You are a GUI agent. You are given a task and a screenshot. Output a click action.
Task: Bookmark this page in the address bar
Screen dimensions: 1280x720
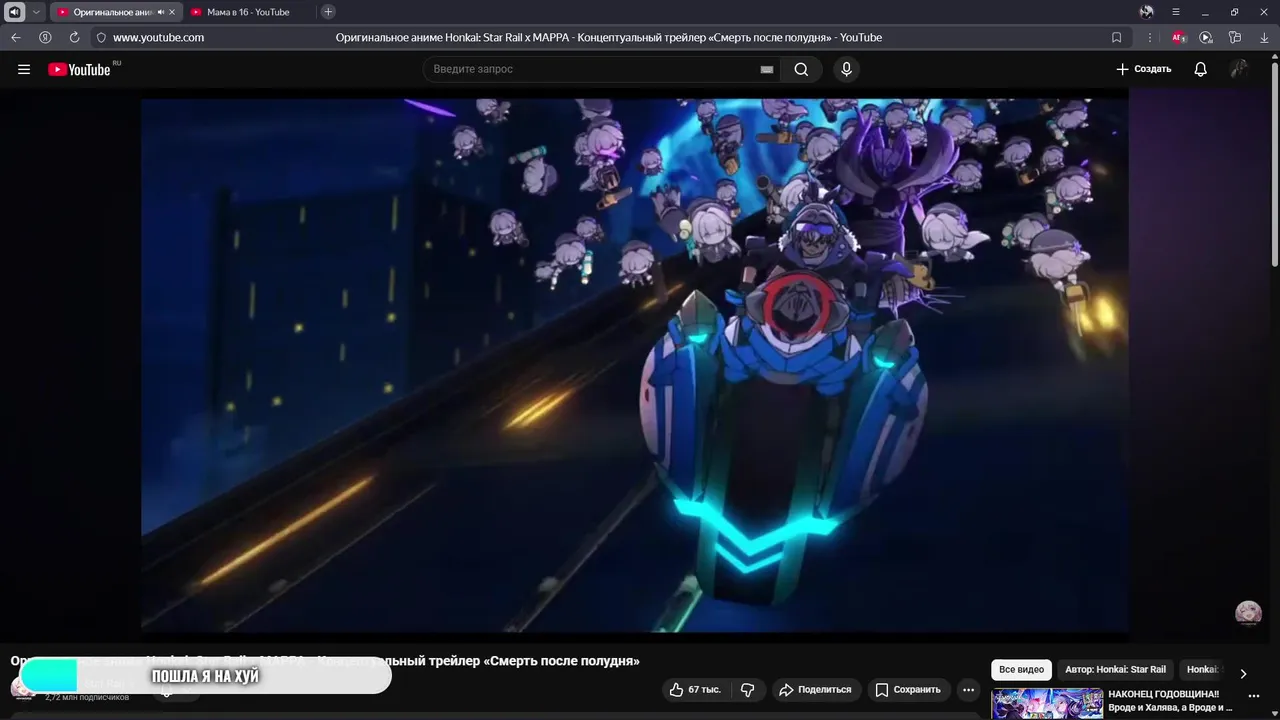point(1116,37)
